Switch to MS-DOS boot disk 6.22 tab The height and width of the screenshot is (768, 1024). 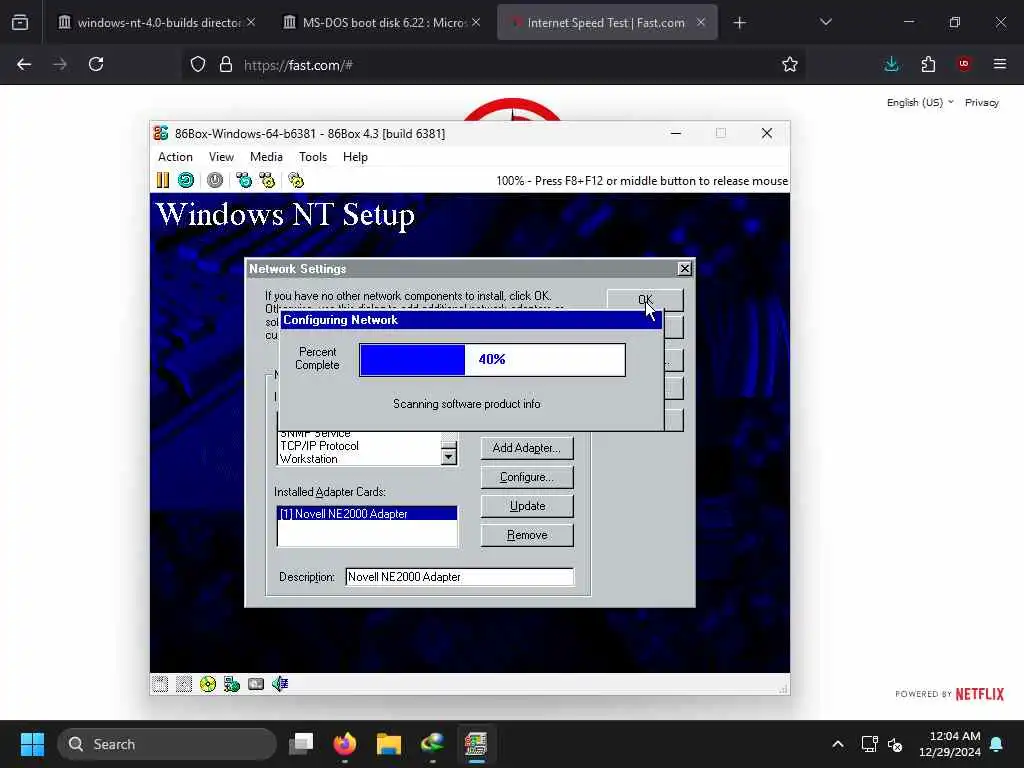point(383,23)
